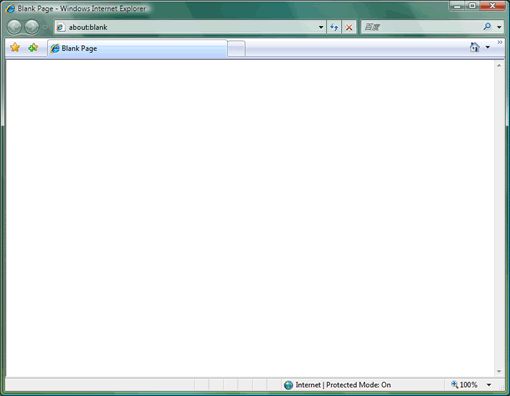Refresh the page with the Refresh icon

tap(334, 27)
